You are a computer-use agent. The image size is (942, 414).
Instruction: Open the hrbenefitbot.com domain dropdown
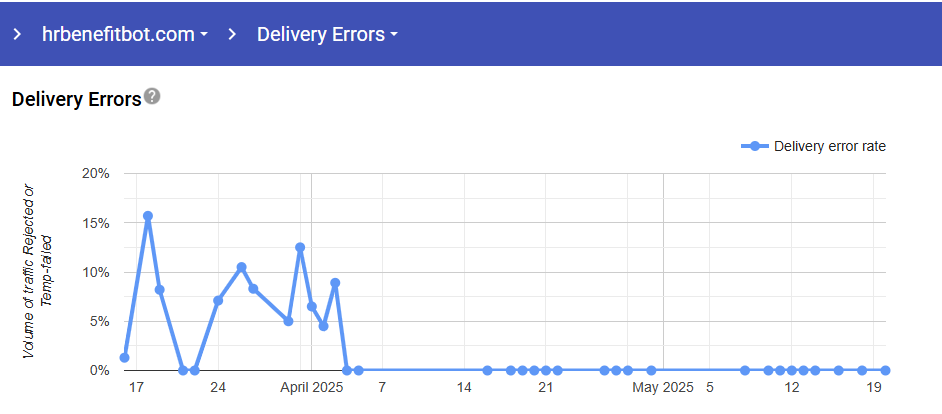pyautogui.click(x=118, y=34)
